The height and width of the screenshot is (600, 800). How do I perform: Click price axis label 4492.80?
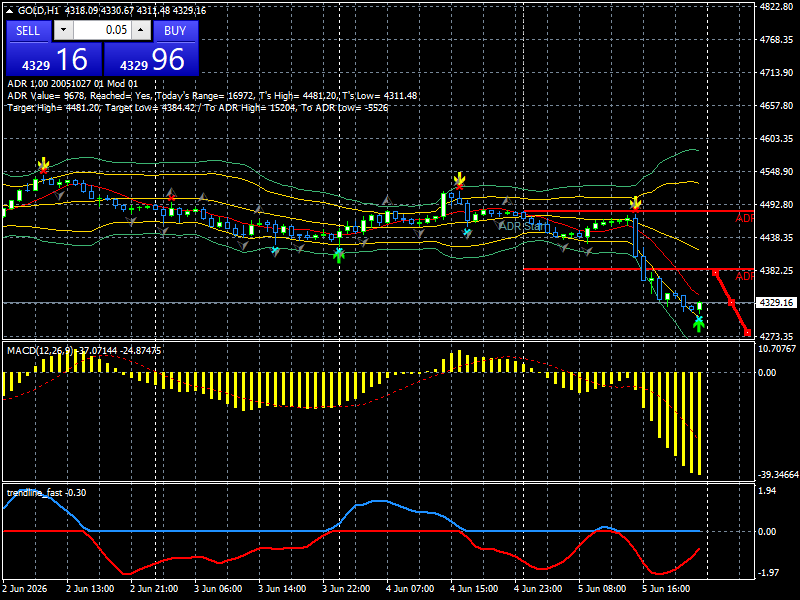[776, 205]
